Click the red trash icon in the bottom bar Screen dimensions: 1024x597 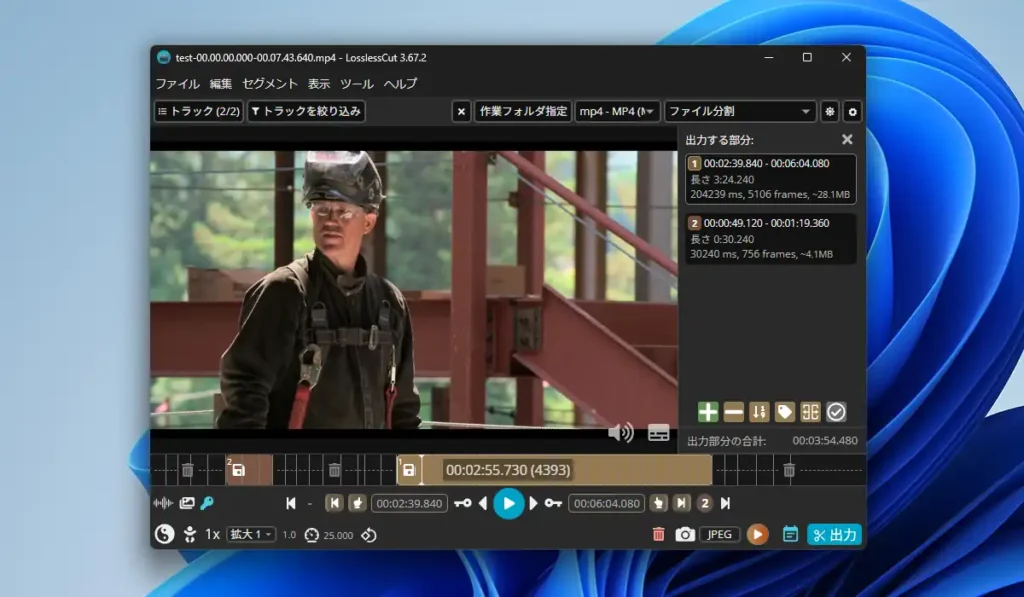click(658, 534)
